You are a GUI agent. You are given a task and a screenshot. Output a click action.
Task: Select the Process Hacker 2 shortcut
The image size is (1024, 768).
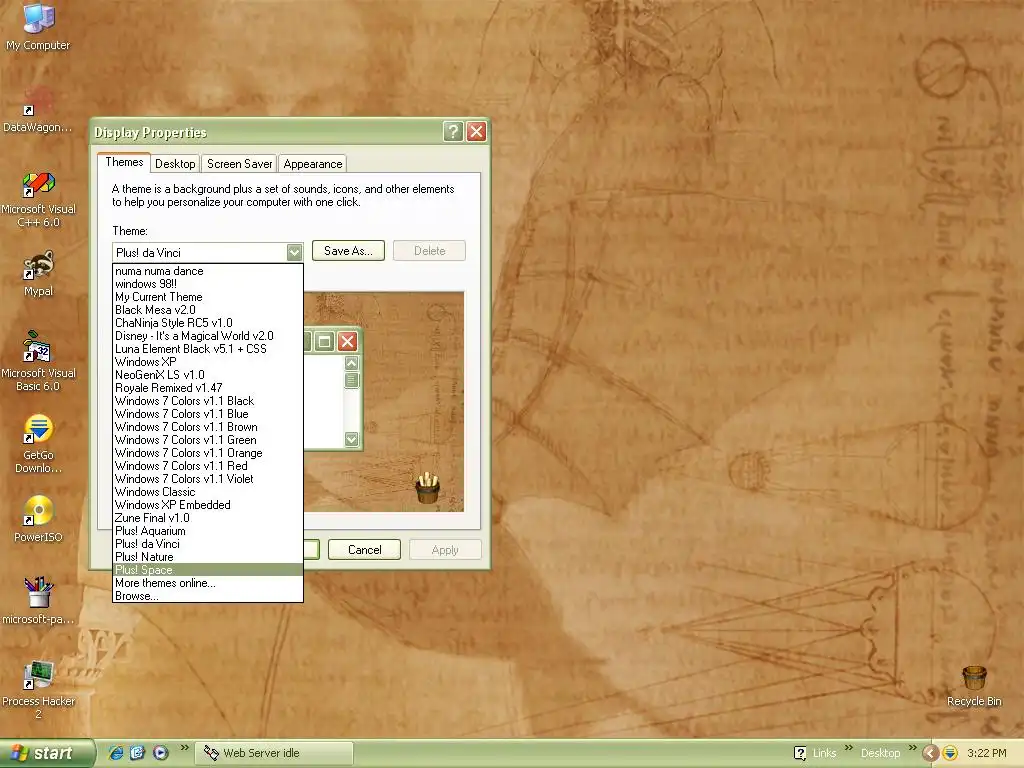[38, 690]
